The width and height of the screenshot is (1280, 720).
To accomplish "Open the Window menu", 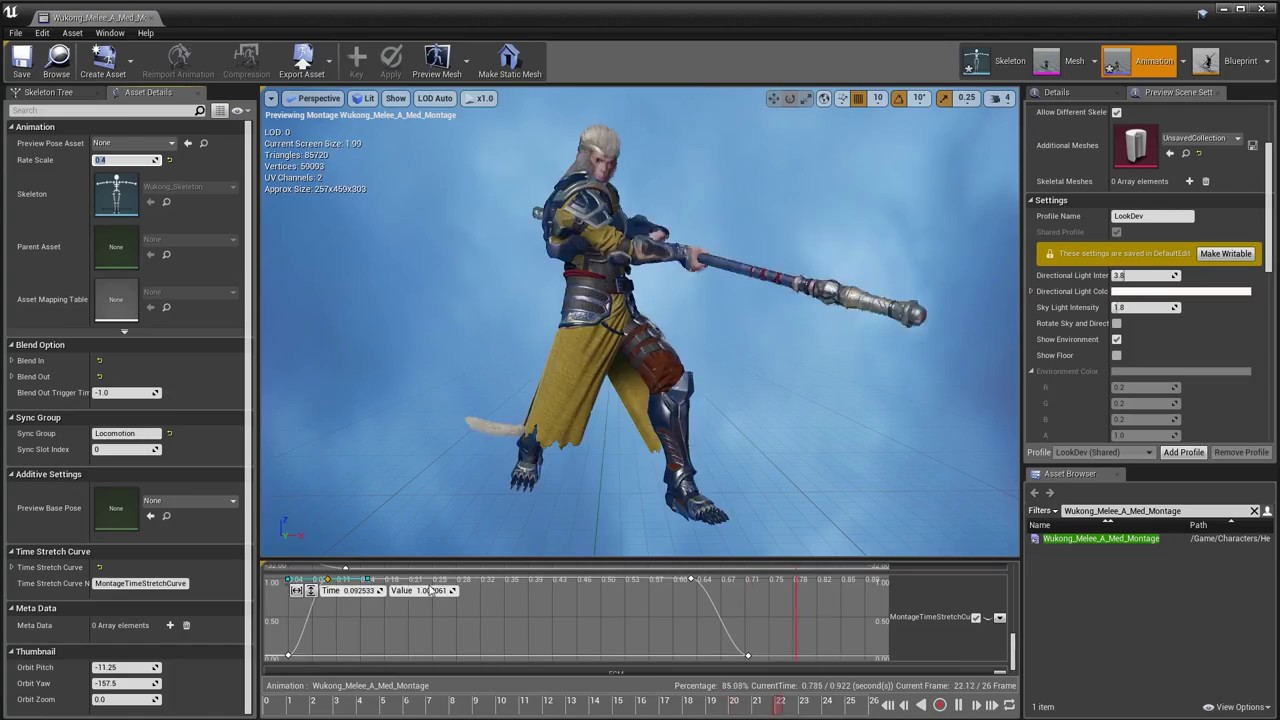I will pos(110,33).
